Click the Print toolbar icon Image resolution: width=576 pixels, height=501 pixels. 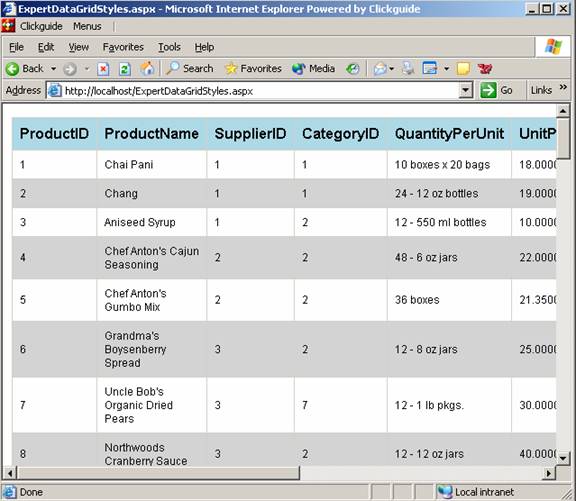(x=408, y=68)
